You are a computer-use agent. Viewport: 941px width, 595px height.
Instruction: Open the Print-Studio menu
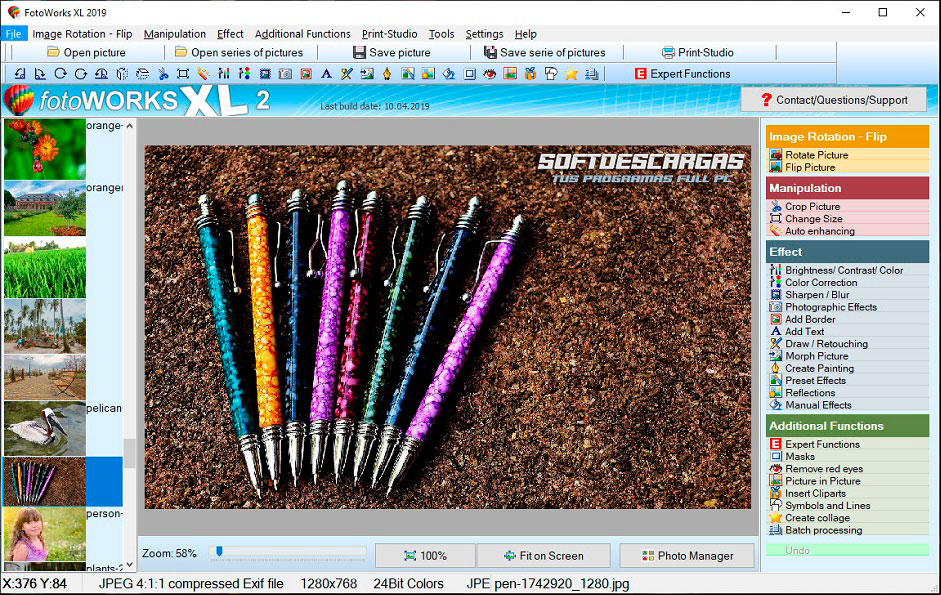click(x=389, y=34)
